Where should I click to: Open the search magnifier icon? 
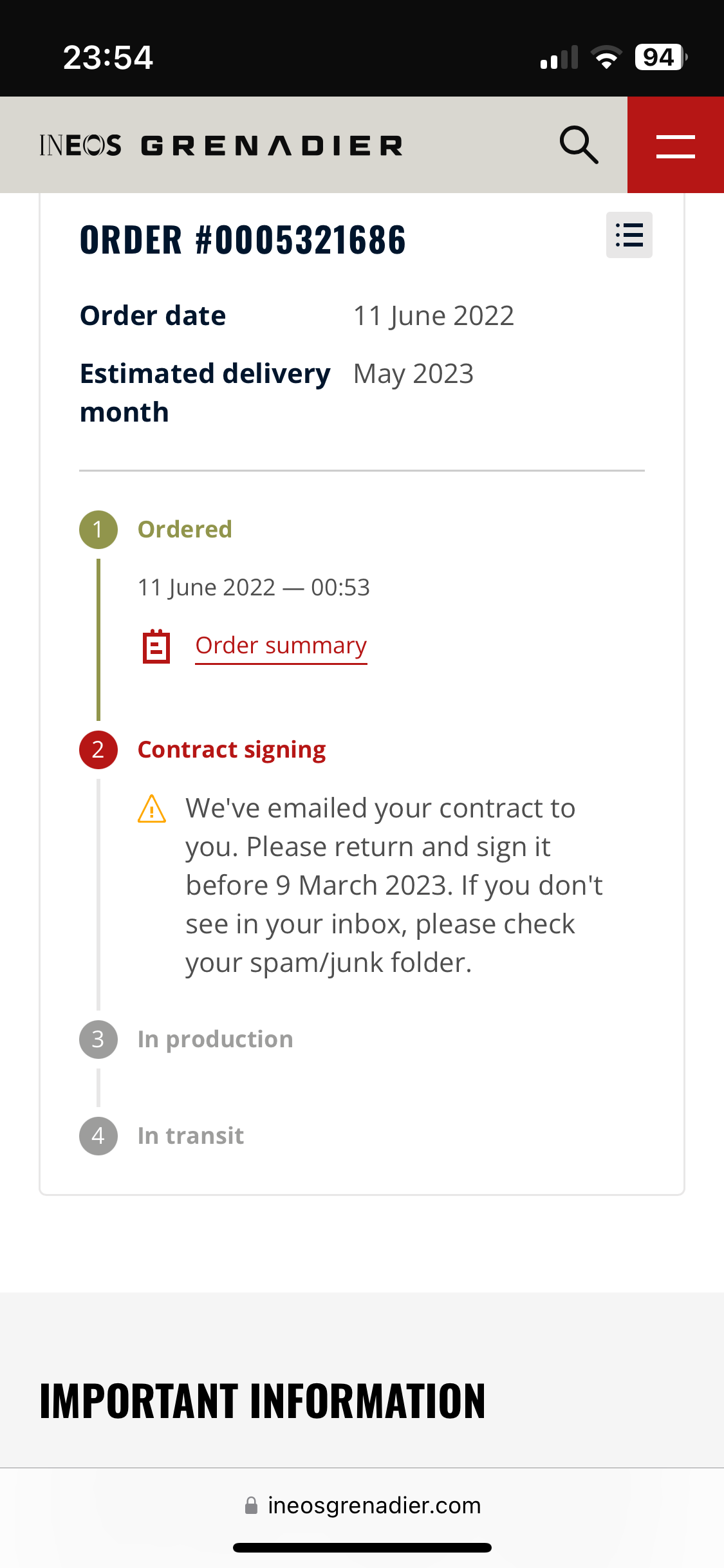tap(579, 145)
